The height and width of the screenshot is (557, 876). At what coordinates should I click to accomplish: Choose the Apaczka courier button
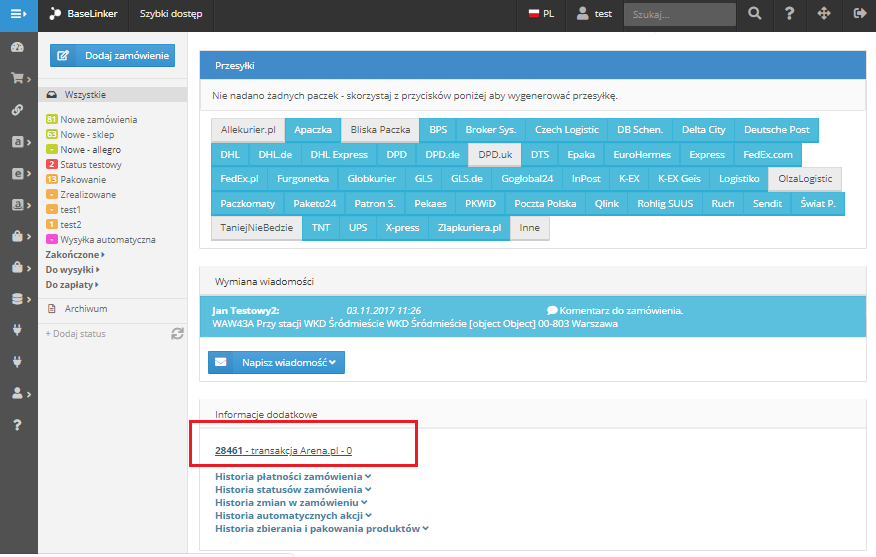[x=313, y=130]
